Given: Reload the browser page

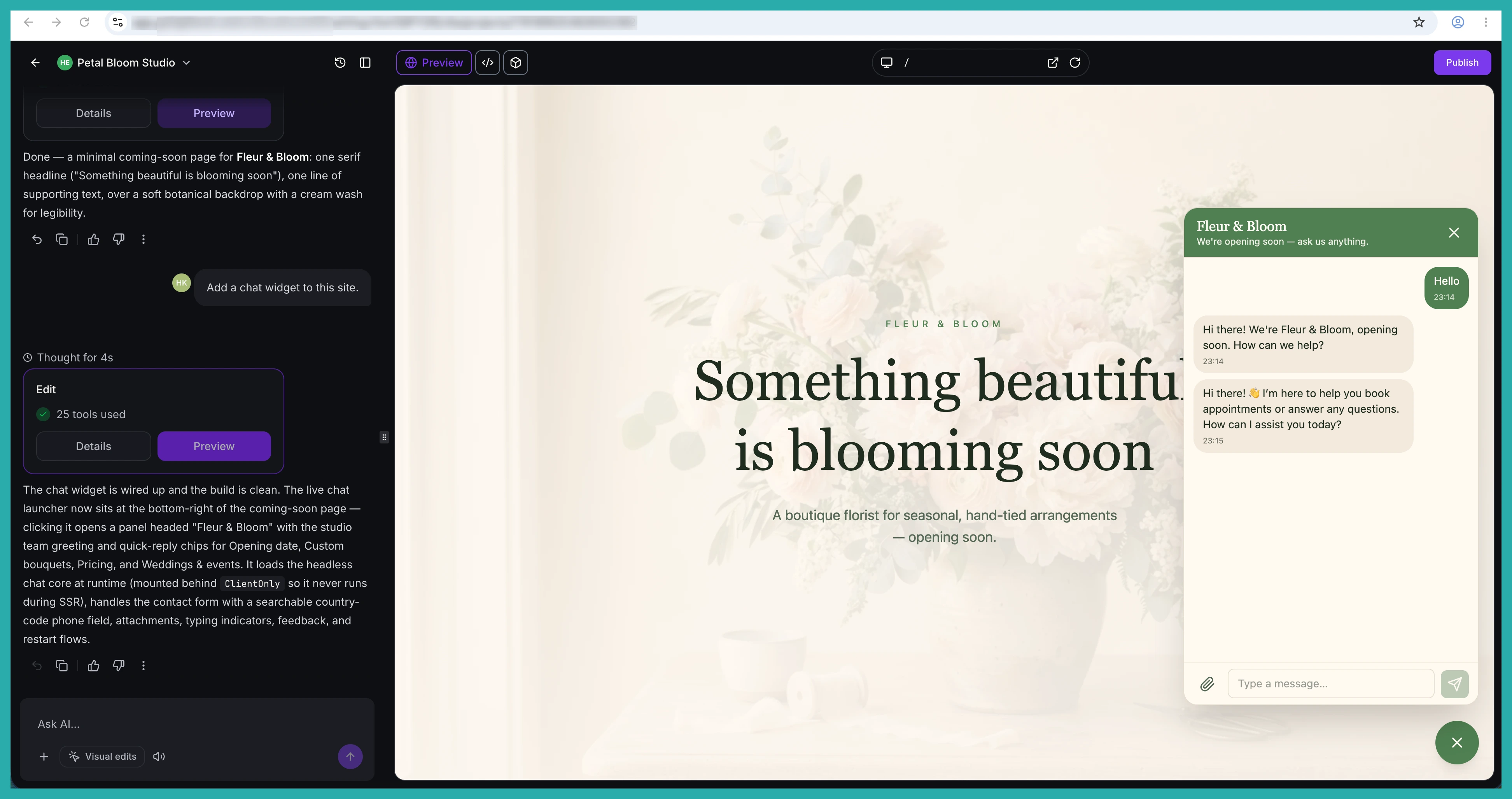Looking at the screenshot, I should [x=84, y=22].
